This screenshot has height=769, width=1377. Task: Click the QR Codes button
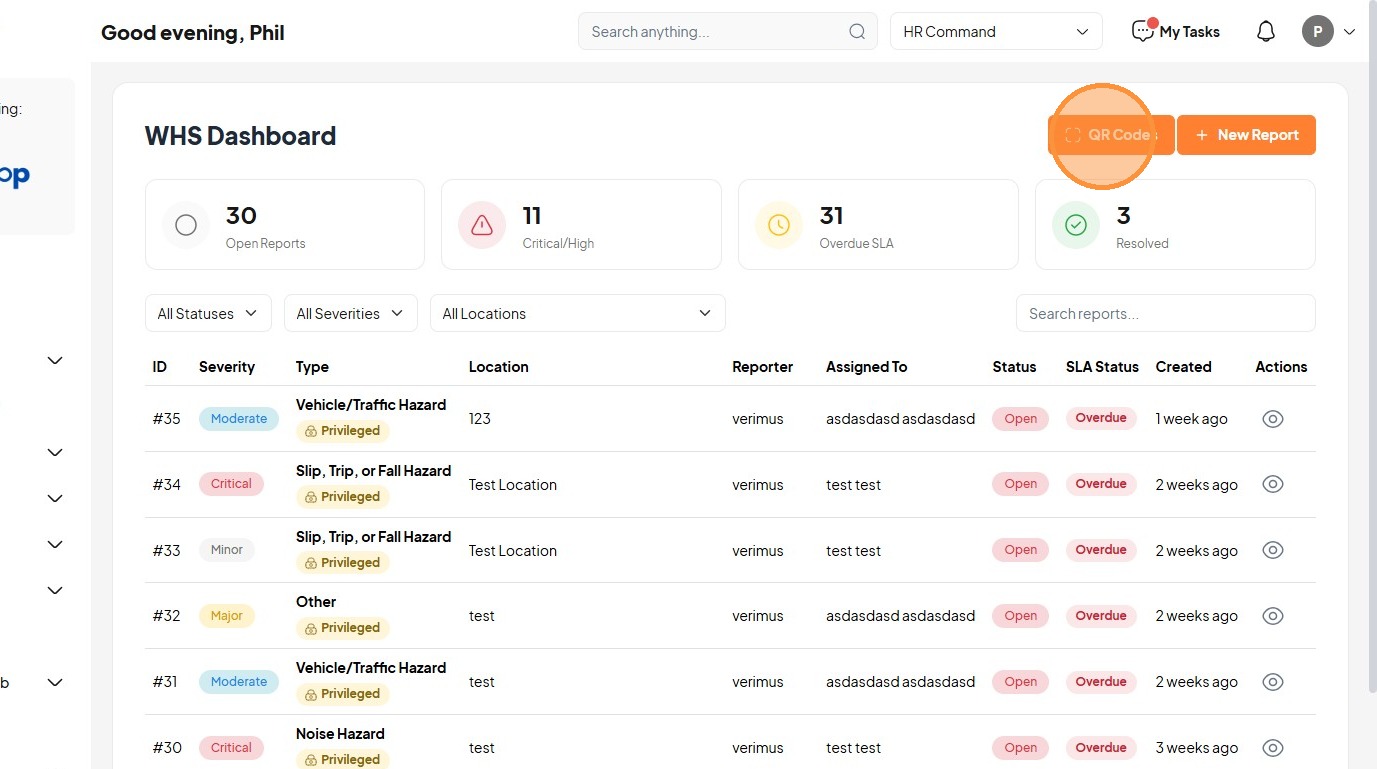[1111, 135]
